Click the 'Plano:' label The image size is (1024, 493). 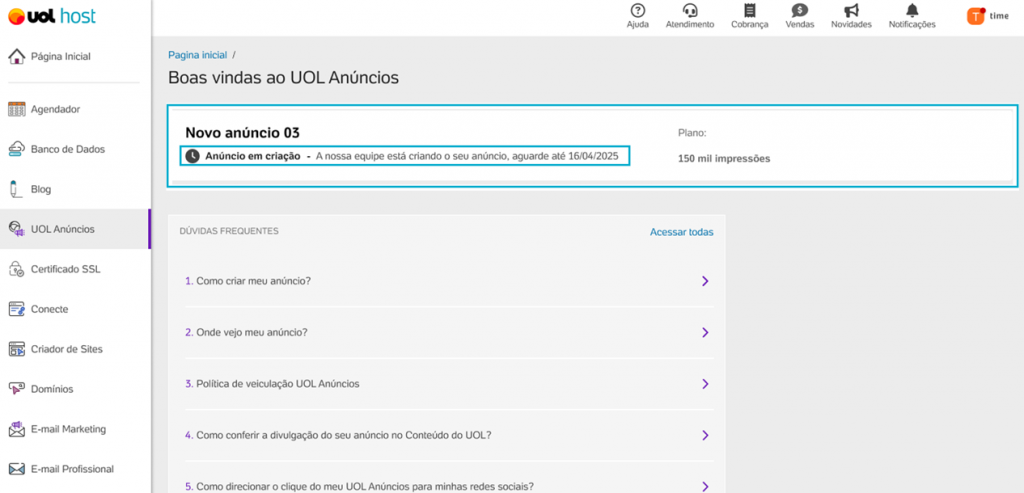pyautogui.click(x=692, y=133)
